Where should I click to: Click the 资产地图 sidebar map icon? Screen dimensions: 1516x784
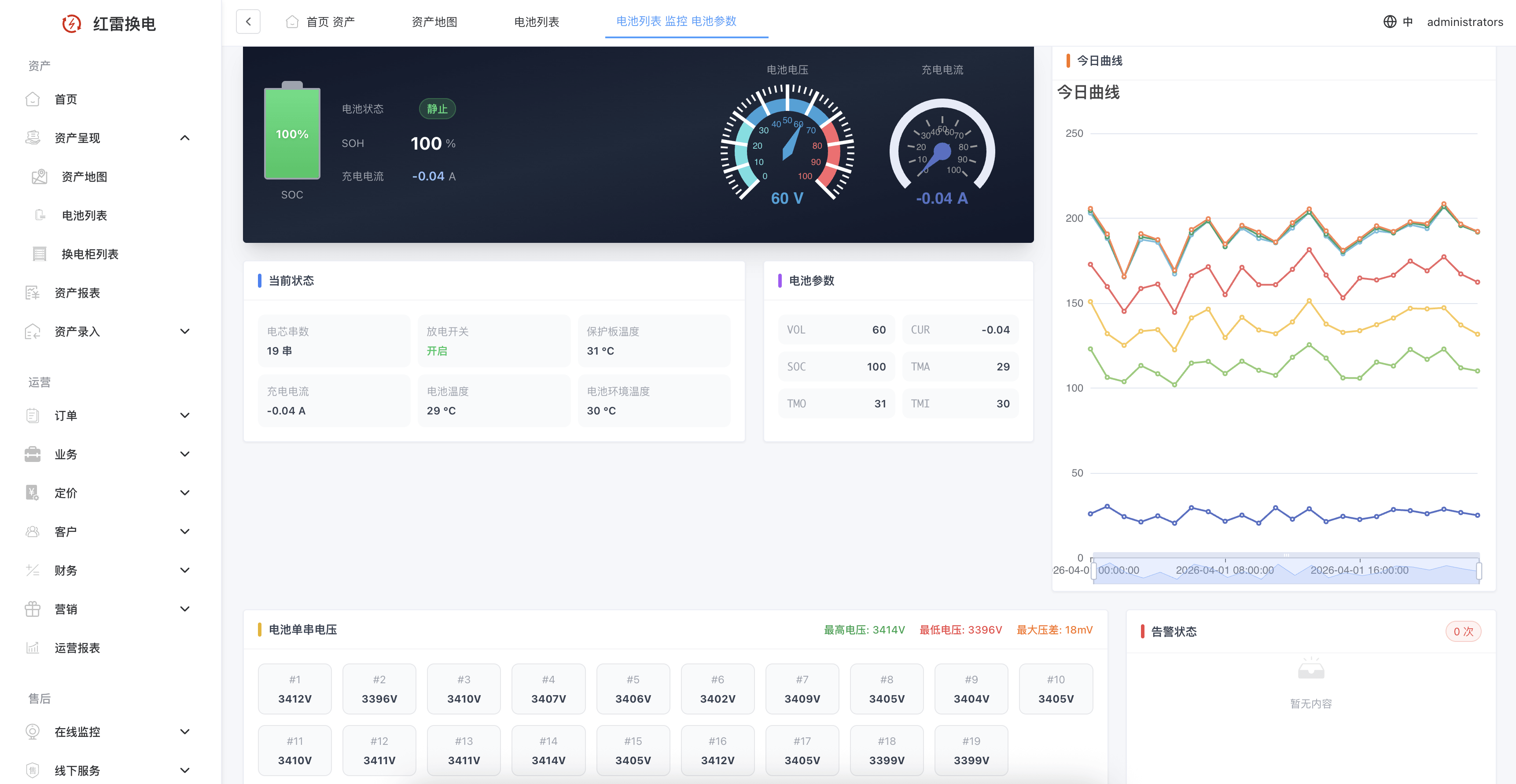[x=40, y=176]
